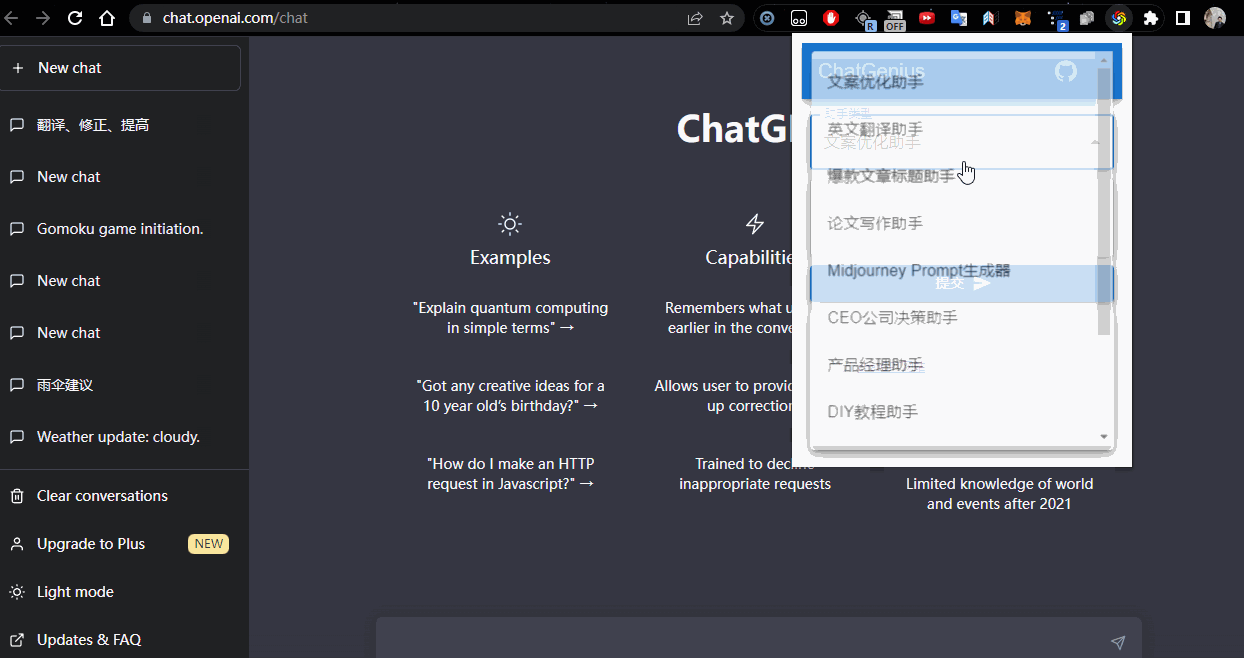Toggle the browser side panel icon

click(1183, 18)
